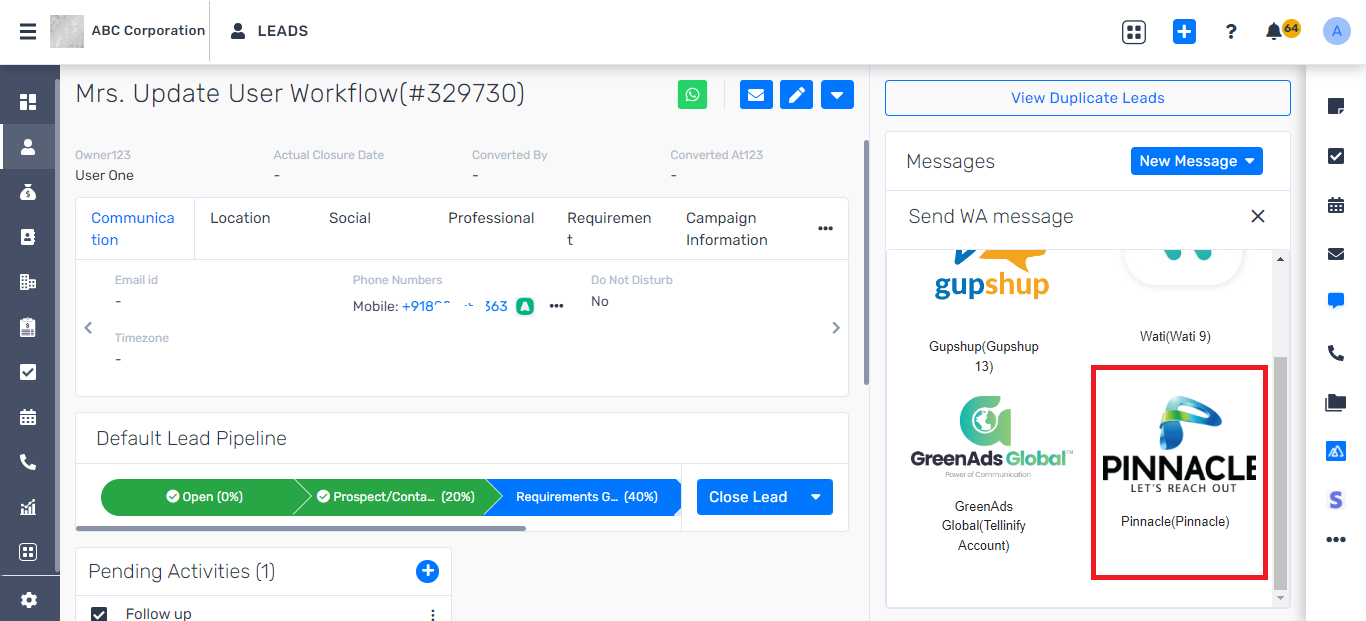
Task: Open notes icon in right sidebar
Action: (x=1336, y=106)
